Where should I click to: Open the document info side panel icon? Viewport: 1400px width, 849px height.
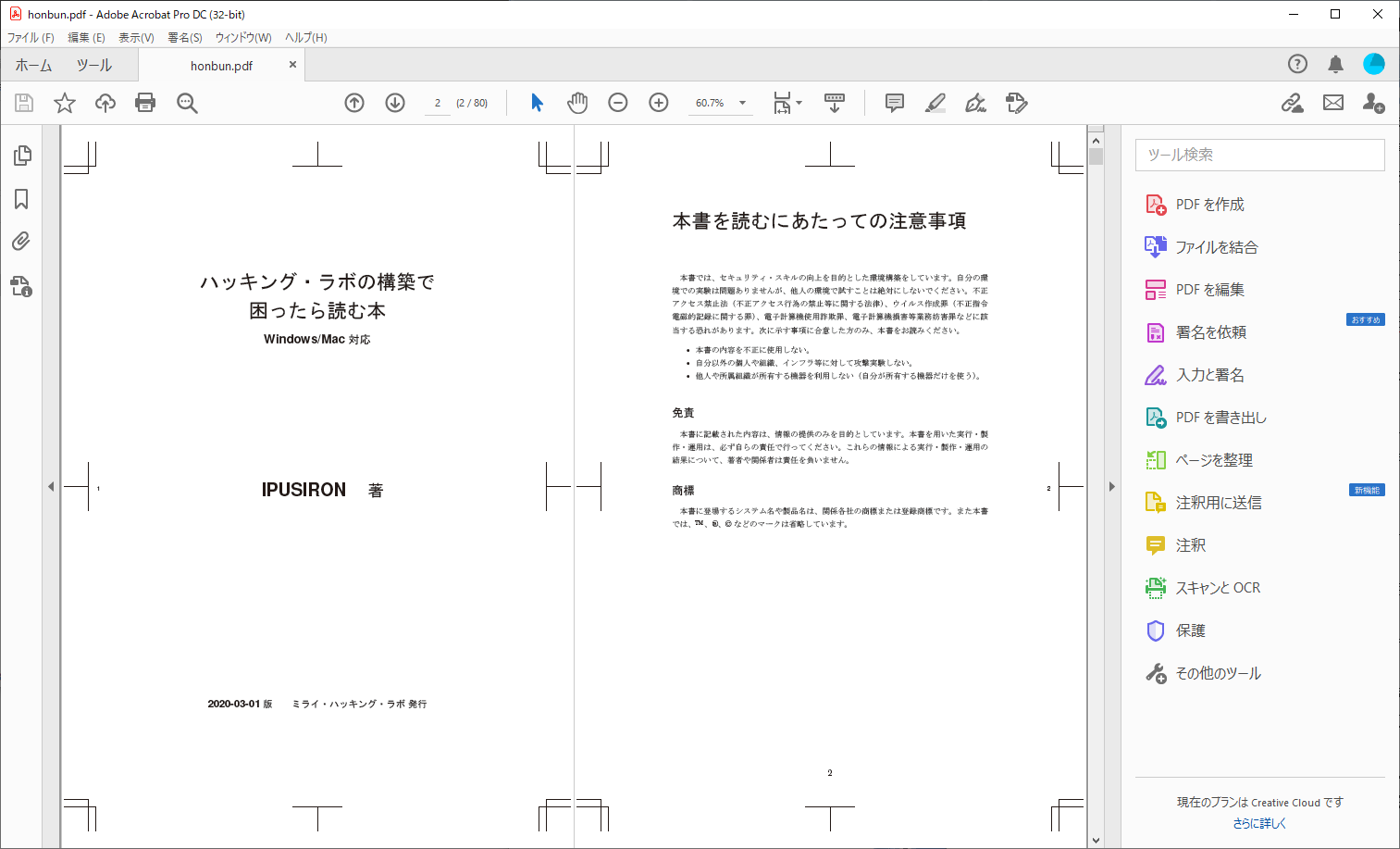pyautogui.click(x=21, y=286)
